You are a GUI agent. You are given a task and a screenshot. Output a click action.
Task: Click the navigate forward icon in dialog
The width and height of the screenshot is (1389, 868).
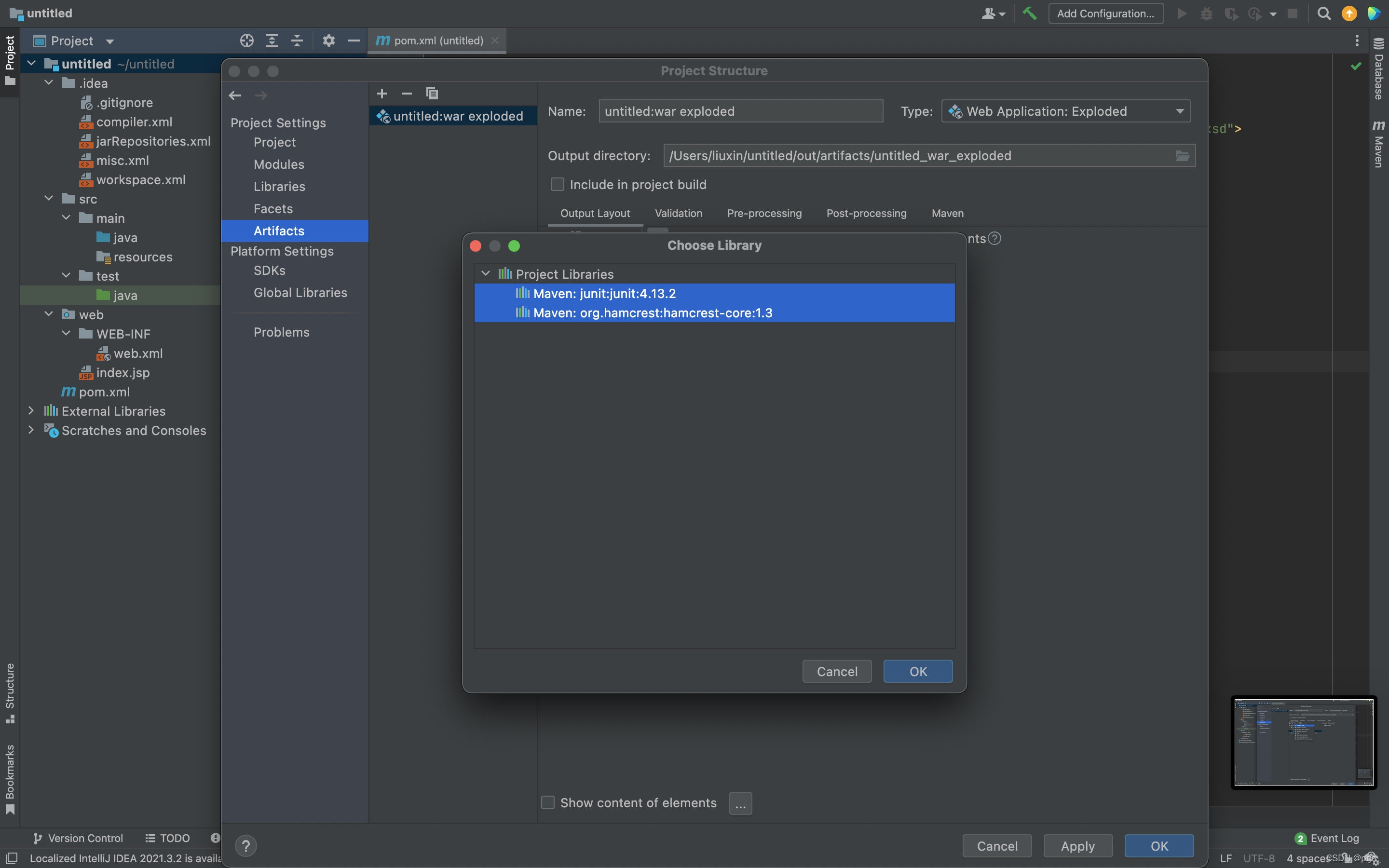click(x=261, y=94)
